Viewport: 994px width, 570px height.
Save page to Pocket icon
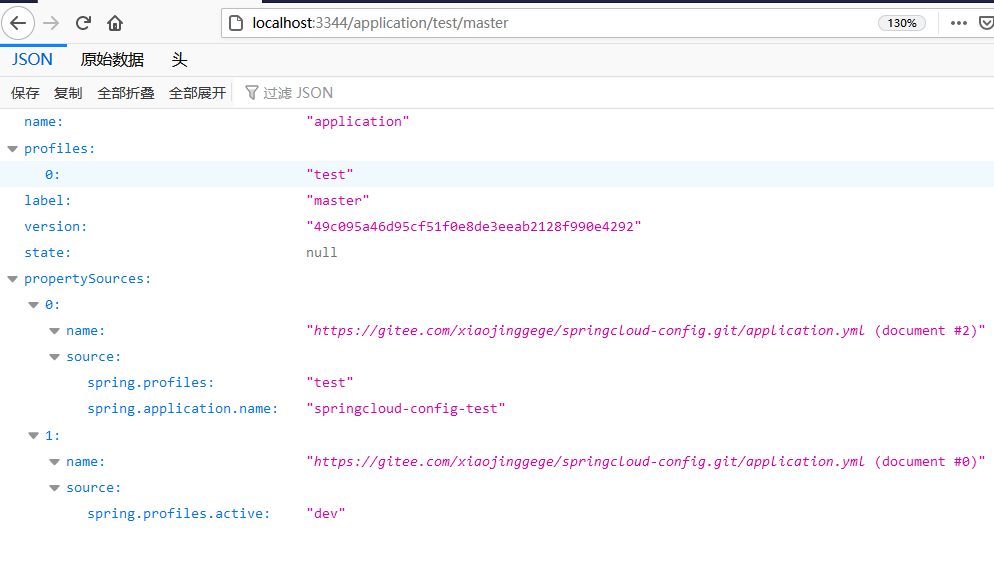986,22
